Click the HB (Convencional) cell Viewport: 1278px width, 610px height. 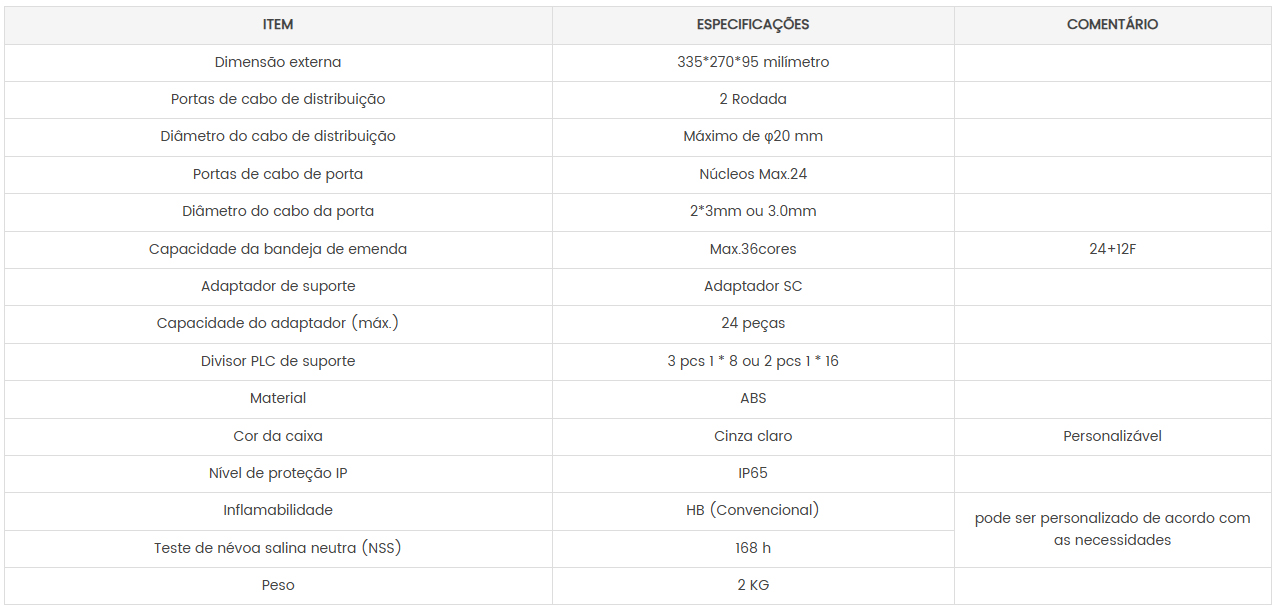(x=753, y=510)
